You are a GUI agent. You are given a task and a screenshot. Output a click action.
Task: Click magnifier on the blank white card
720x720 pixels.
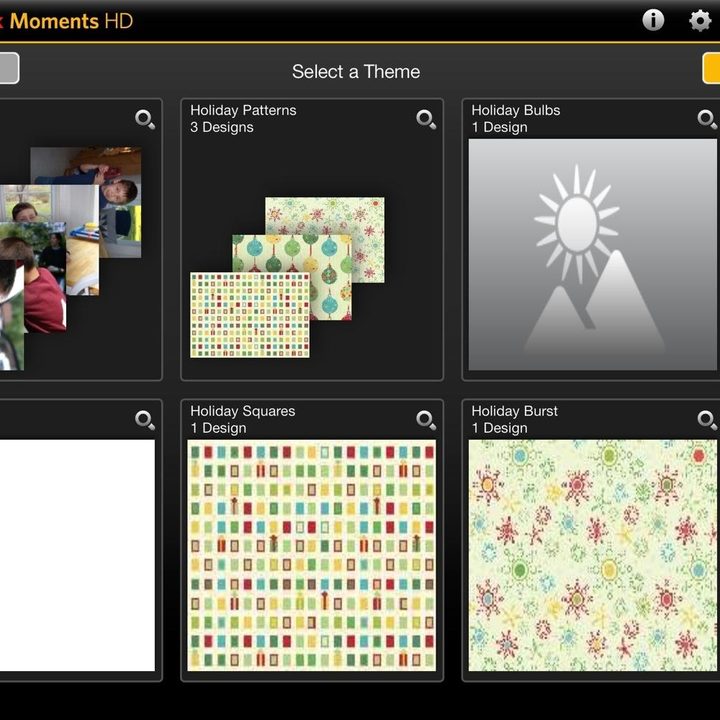coord(145,420)
